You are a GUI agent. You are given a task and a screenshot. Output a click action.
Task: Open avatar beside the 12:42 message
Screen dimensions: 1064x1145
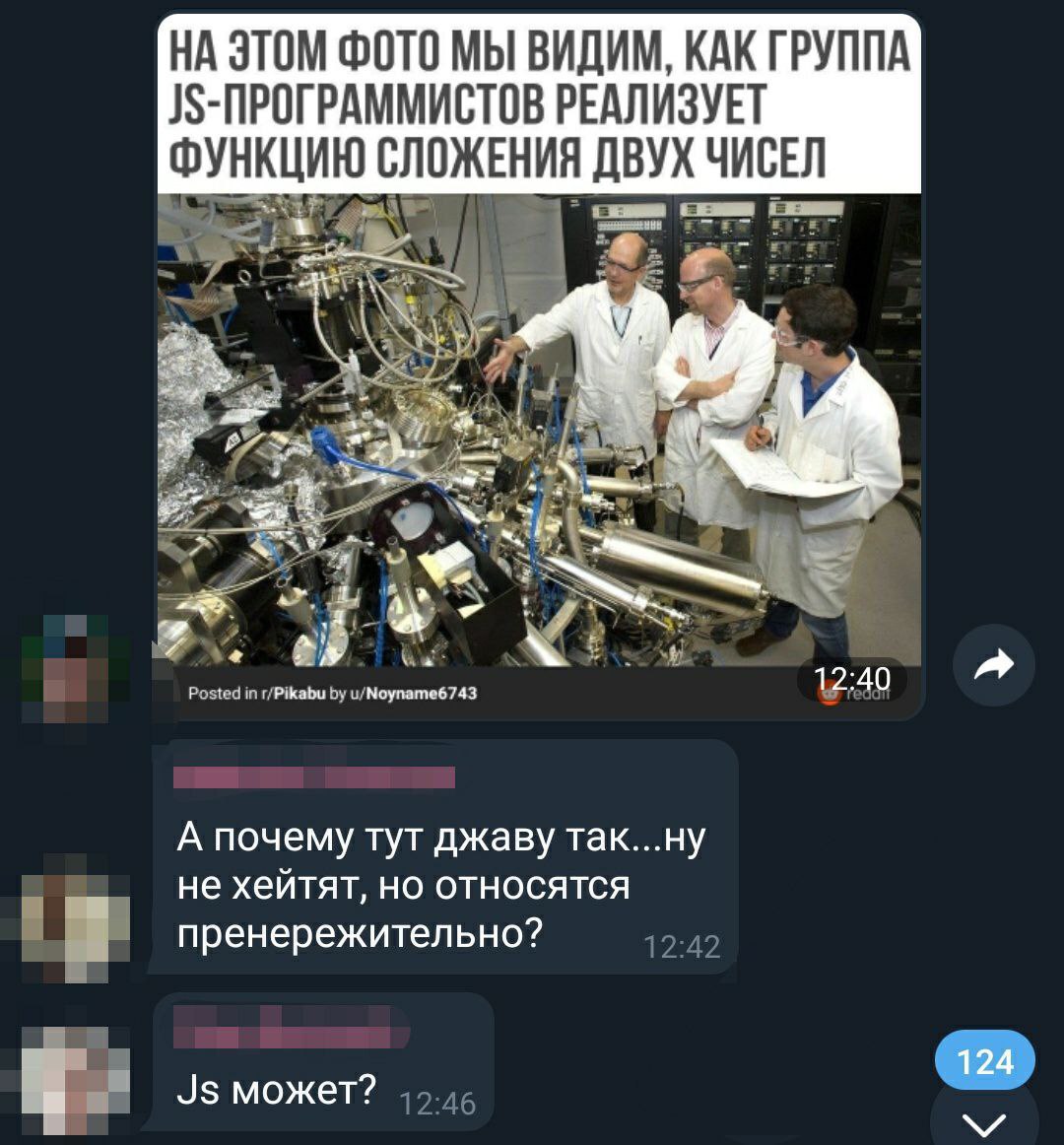(x=75, y=918)
